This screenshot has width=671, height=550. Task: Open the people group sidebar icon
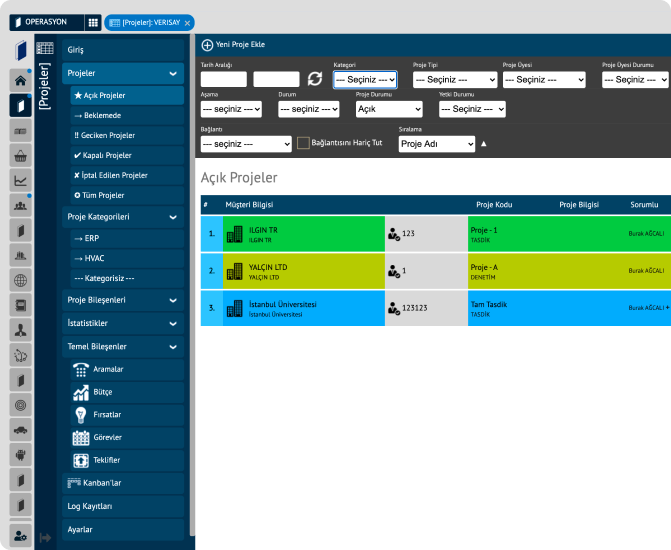(x=20, y=206)
